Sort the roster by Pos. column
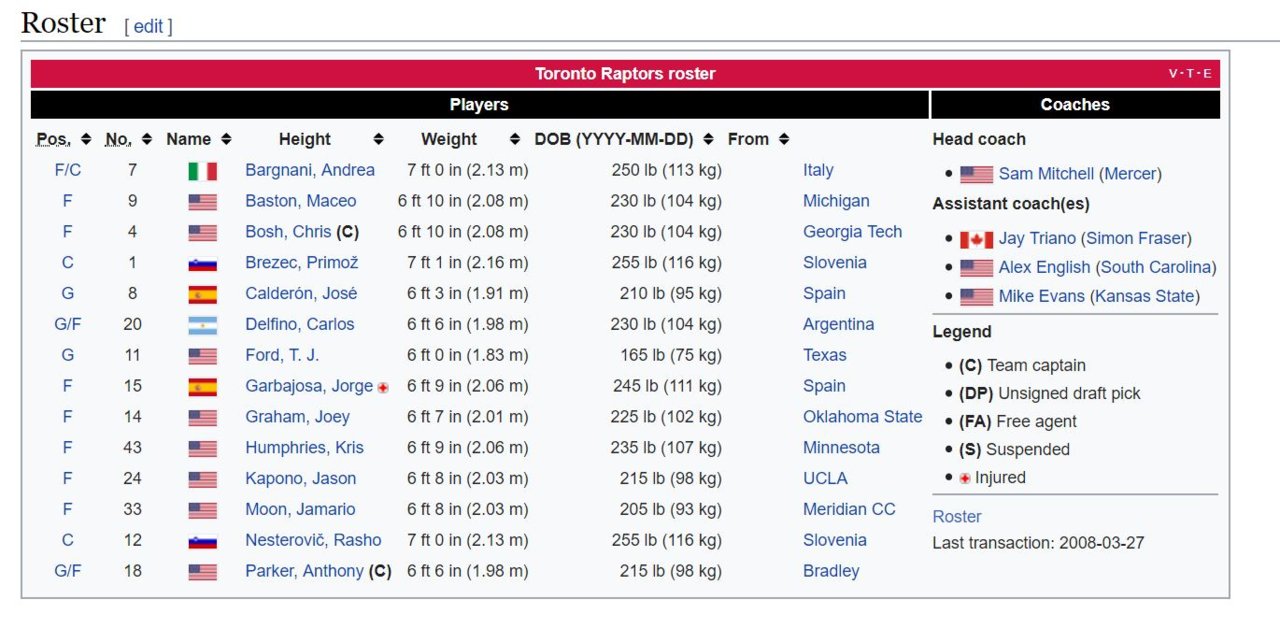 click(86, 139)
